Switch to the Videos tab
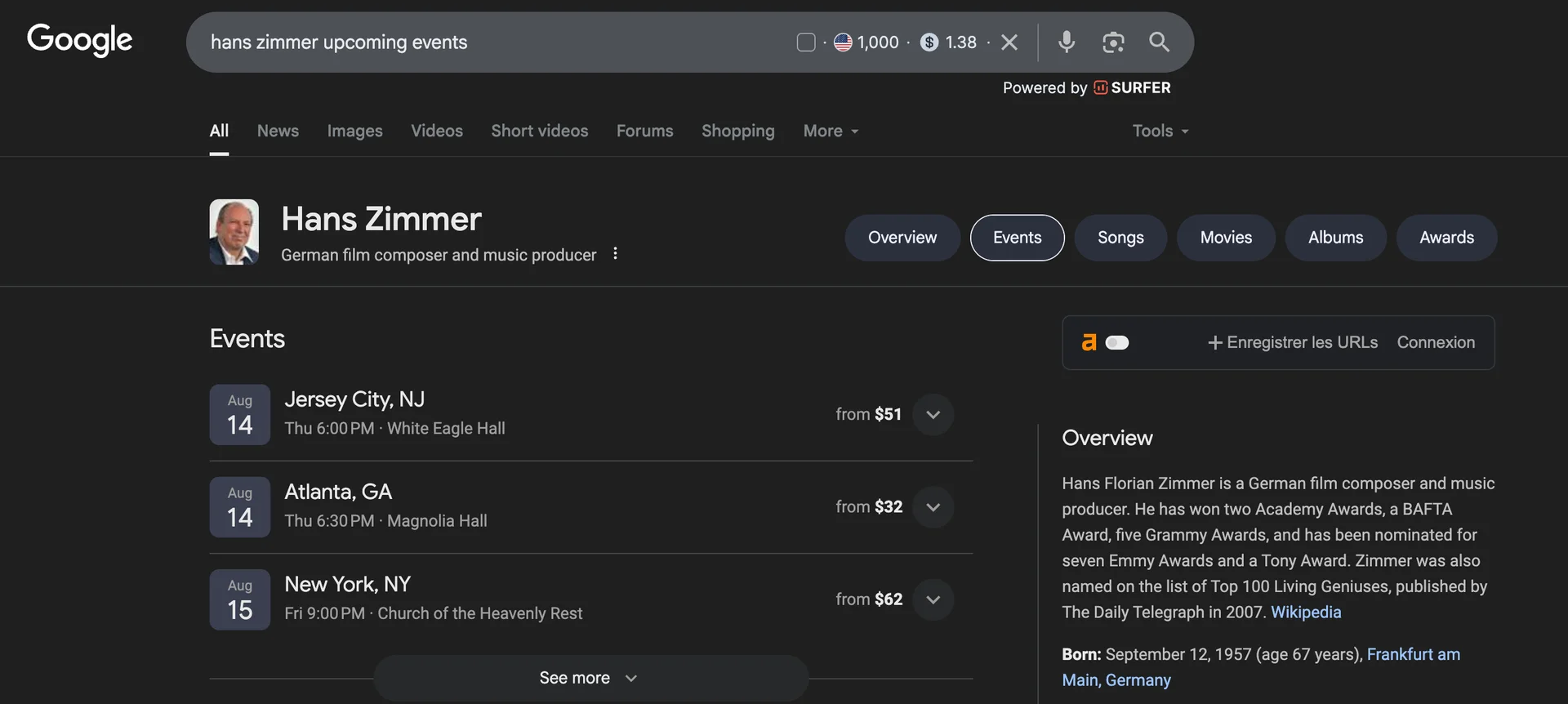This screenshot has height=704, width=1568. [437, 131]
